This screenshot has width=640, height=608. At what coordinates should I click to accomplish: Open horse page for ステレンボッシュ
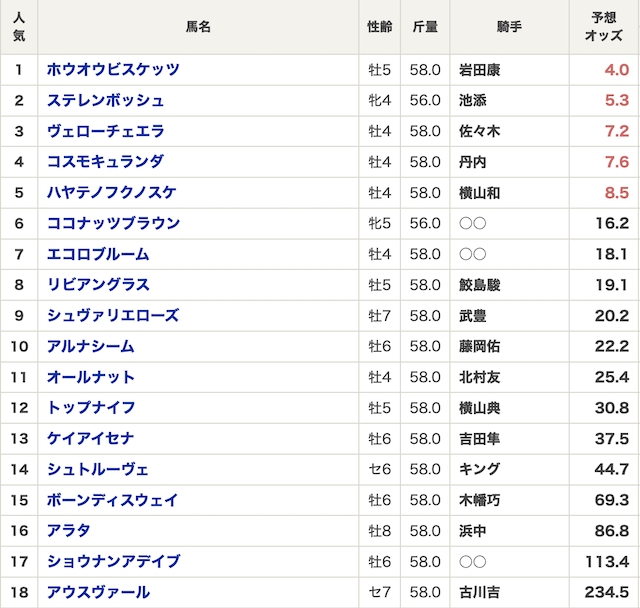point(106,100)
